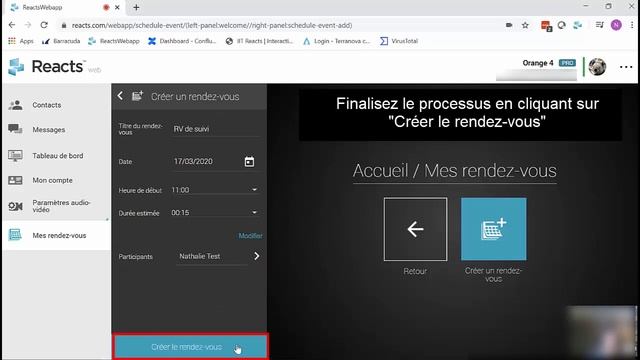This screenshot has height=360, width=640.
Task: Open Mon compte section
Action: 56,180
